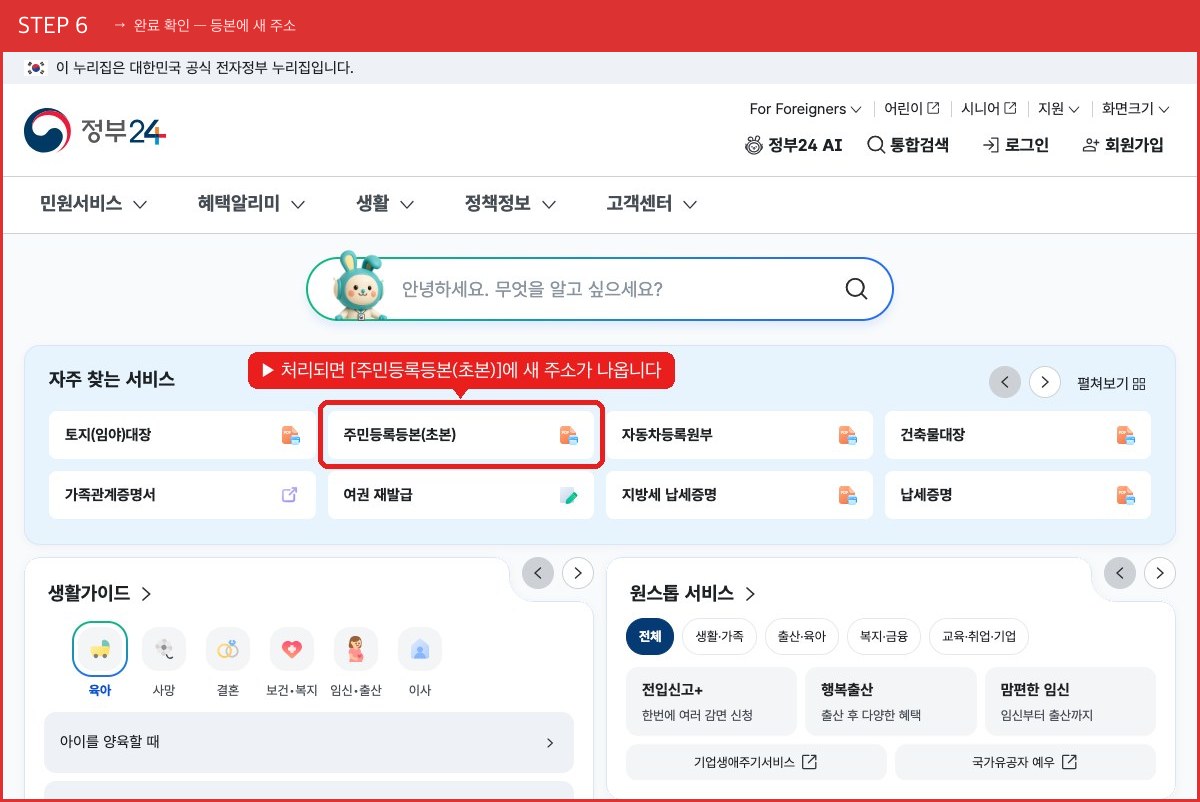Select the 임신·출산 icon
The image size is (1200, 802).
click(x=356, y=650)
